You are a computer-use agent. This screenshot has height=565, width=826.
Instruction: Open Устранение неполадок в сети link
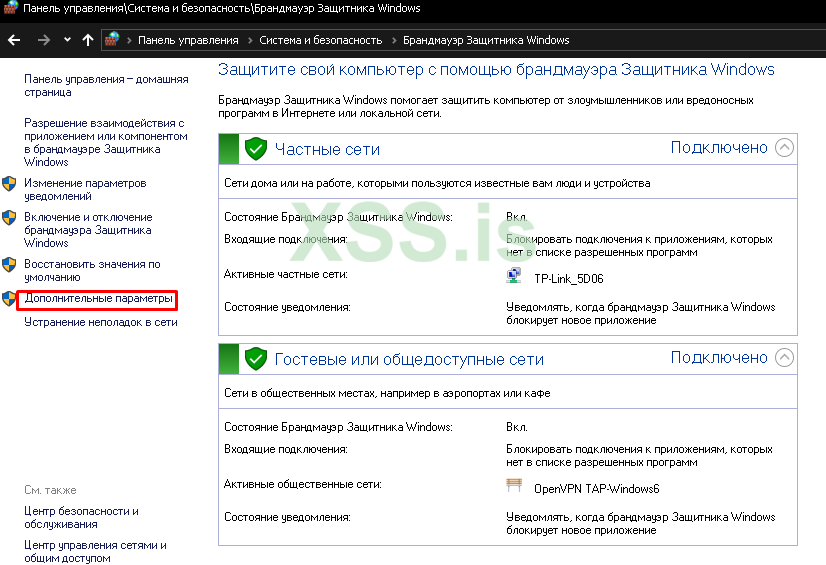101,323
